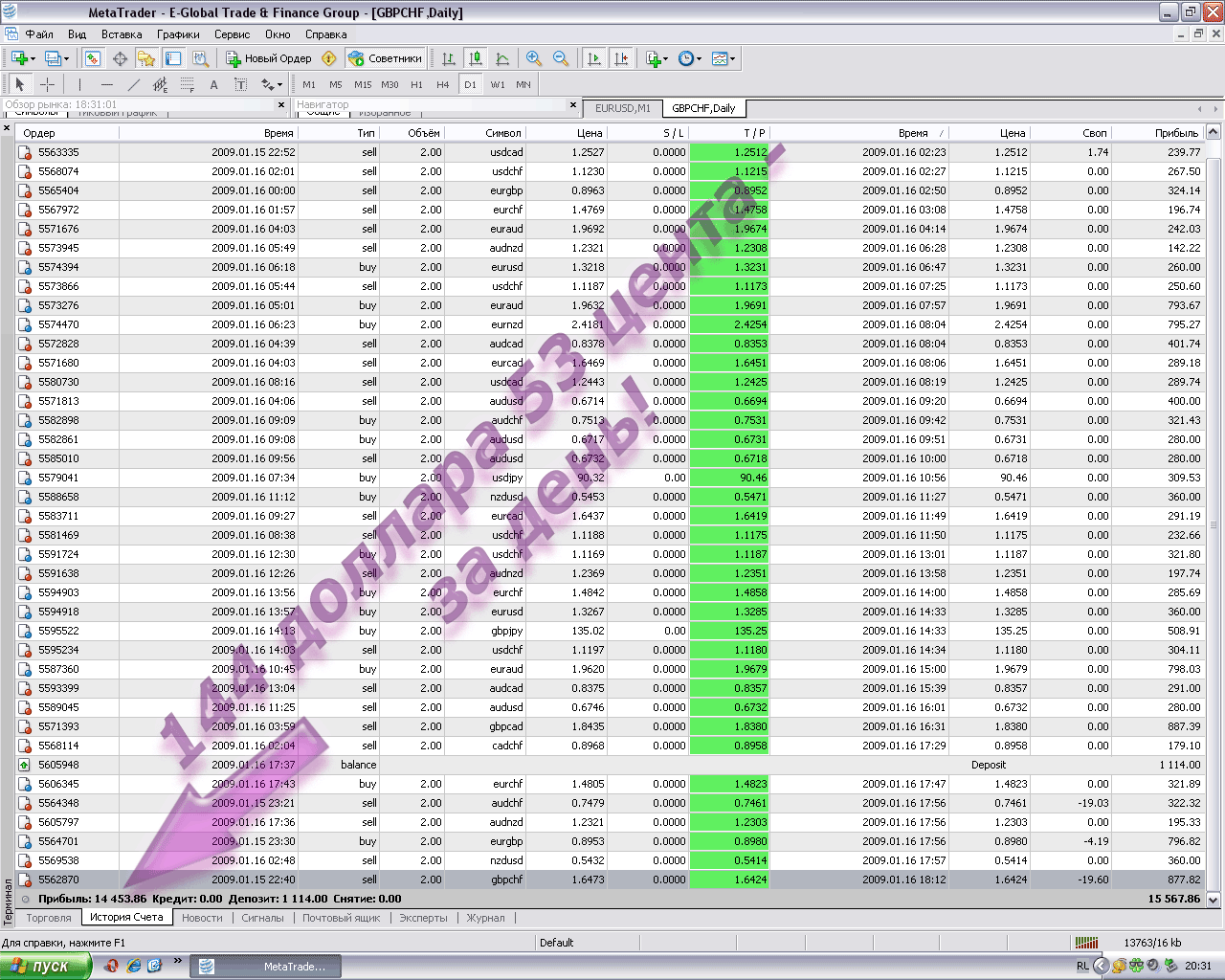Select the D1 daily timeframe

tap(470, 84)
